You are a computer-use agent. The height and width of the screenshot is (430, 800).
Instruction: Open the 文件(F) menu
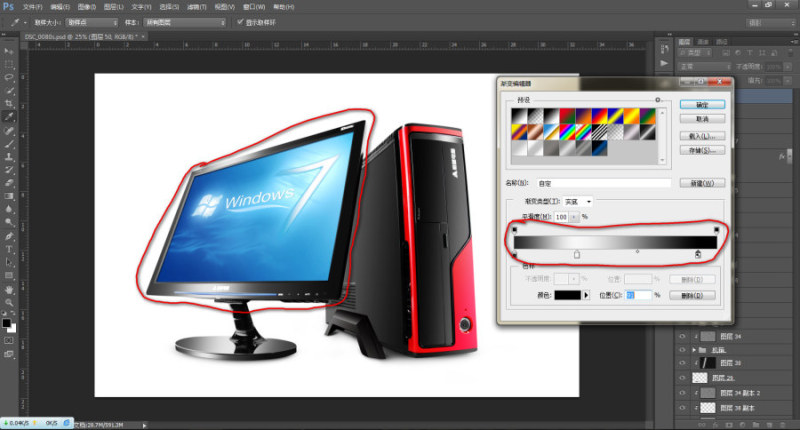pyautogui.click(x=33, y=7)
